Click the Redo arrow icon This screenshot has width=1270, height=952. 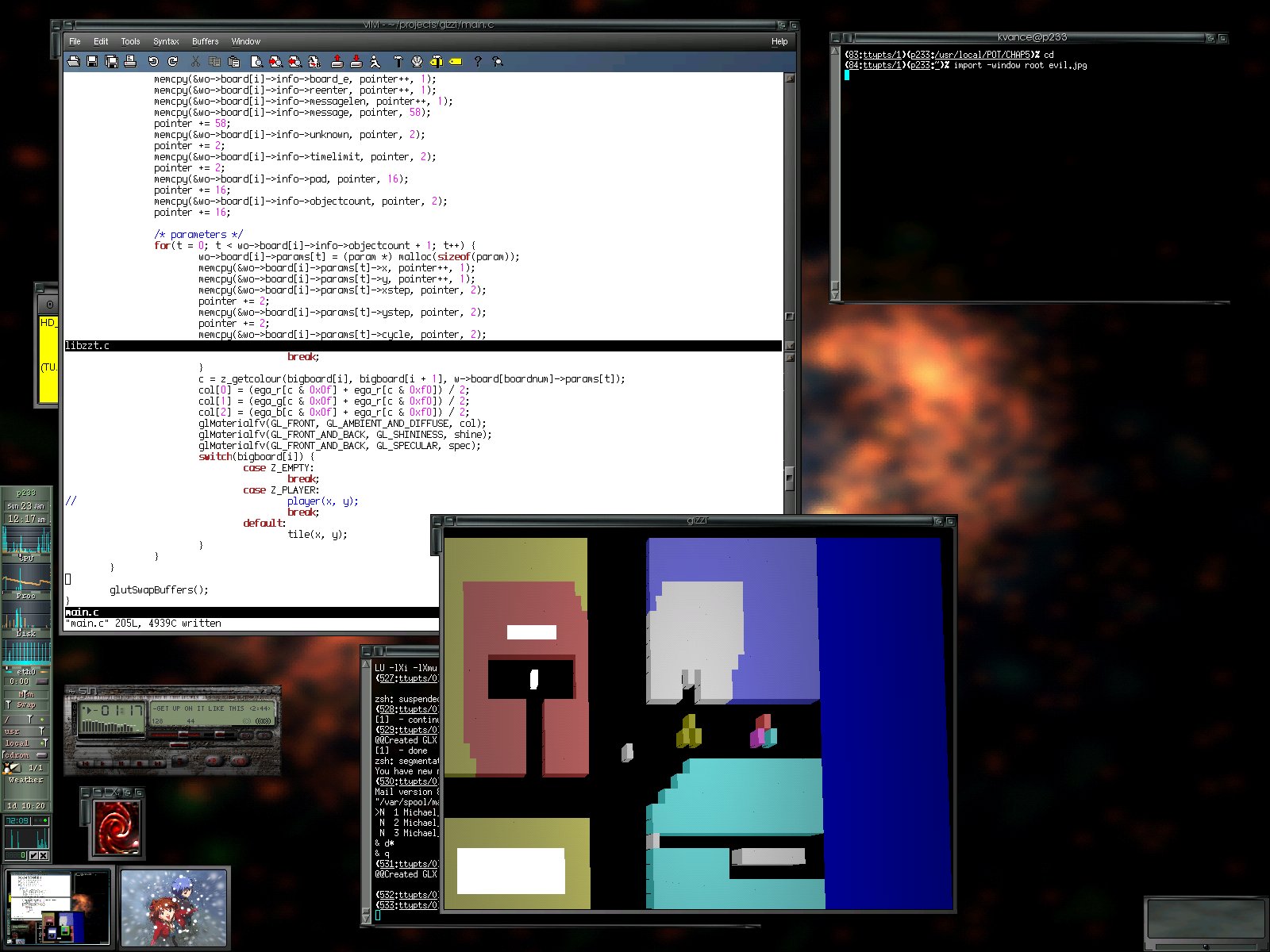click(172, 61)
